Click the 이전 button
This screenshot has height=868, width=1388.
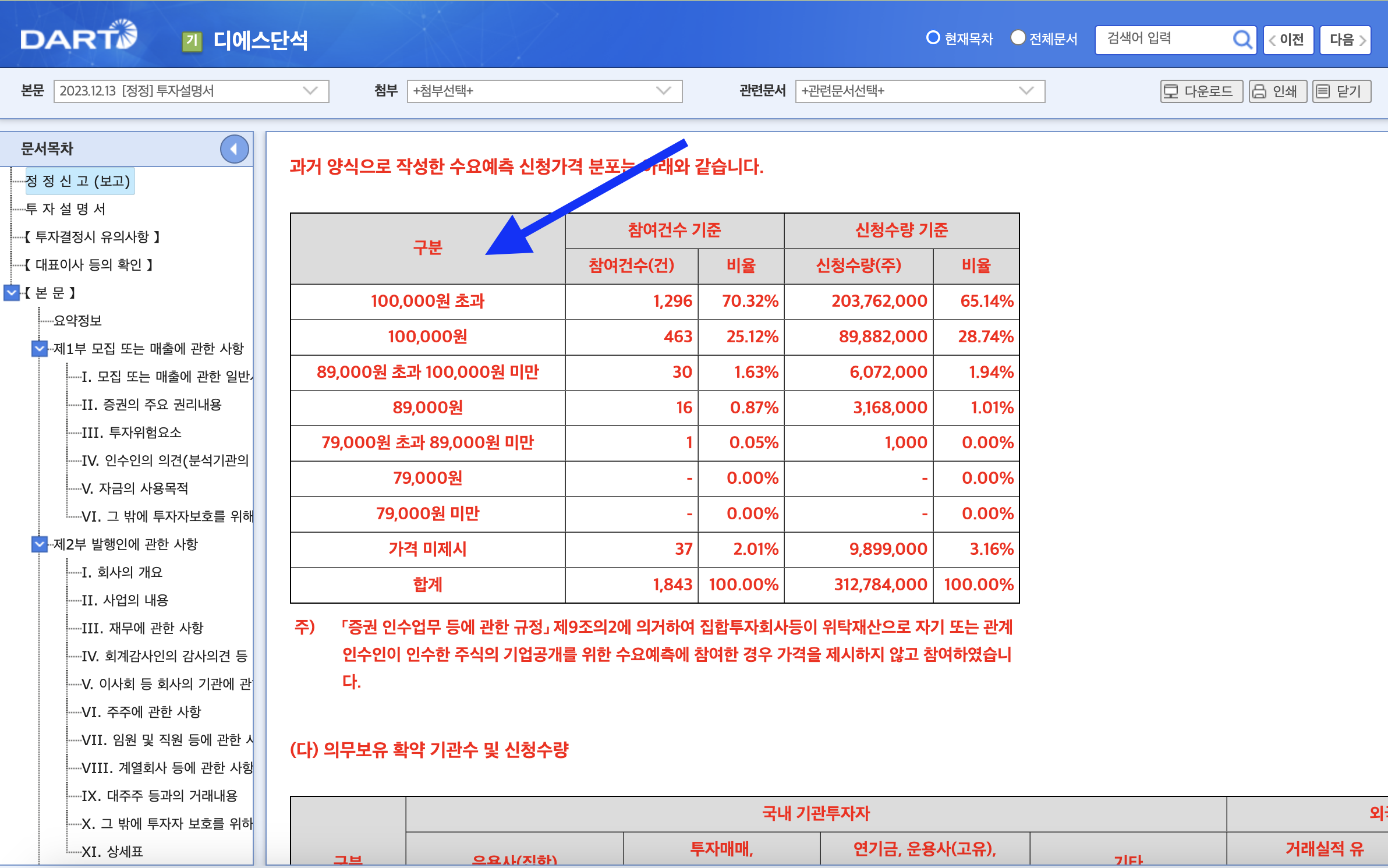pyautogui.click(x=1288, y=39)
